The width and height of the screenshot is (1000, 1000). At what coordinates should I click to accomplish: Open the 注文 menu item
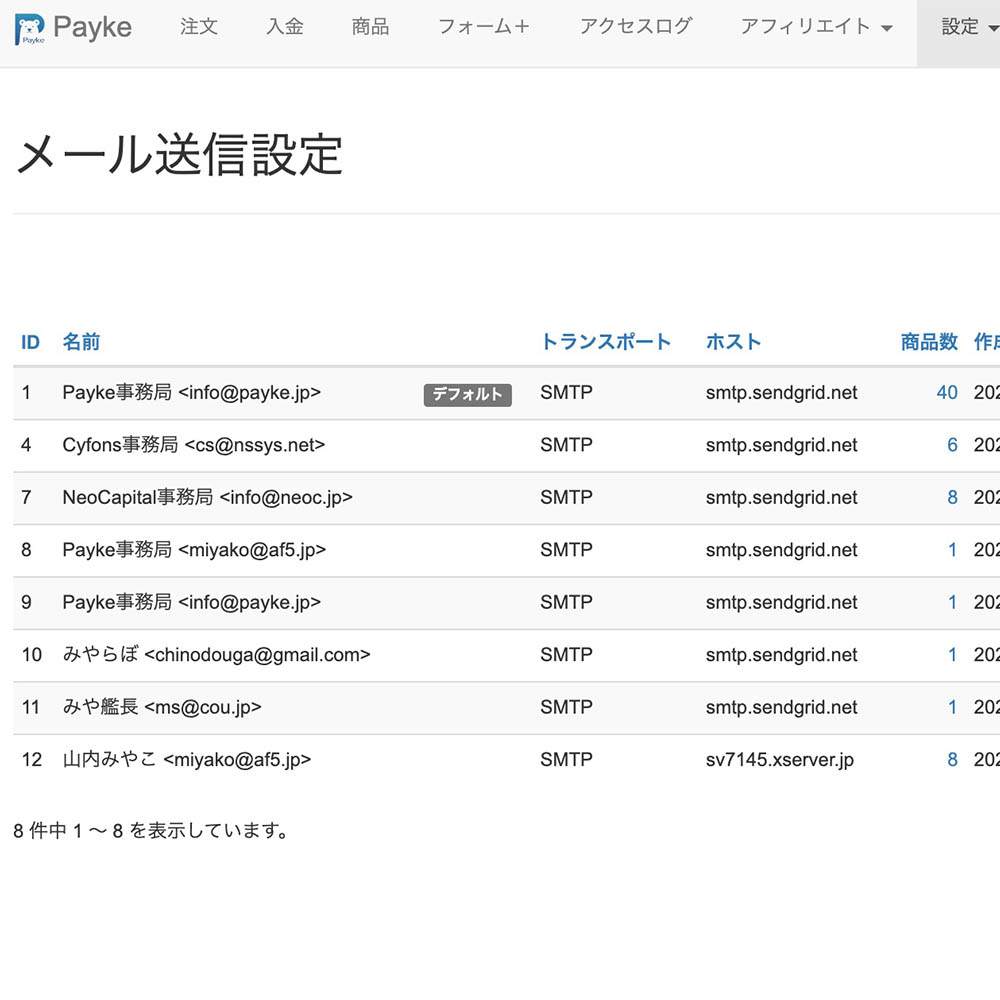point(199,27)
